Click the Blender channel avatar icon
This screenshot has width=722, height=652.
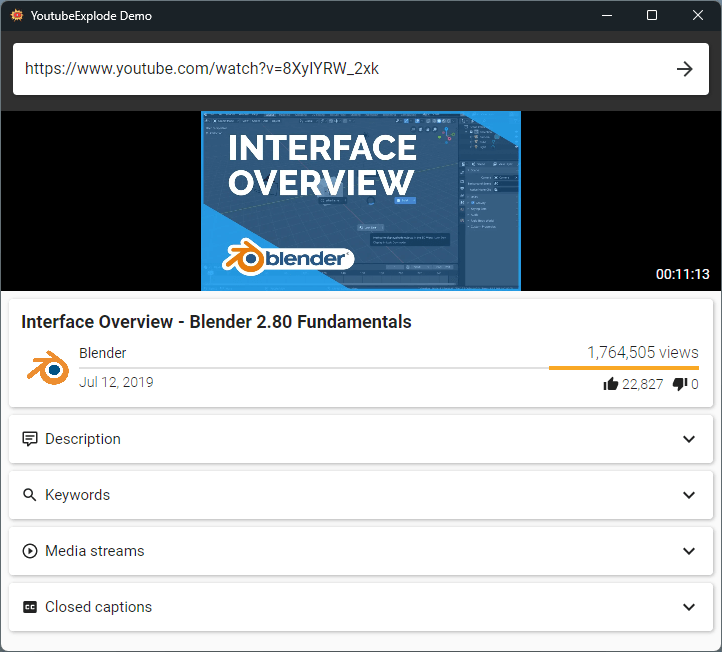pyautogui.click(x=48, y=367)
